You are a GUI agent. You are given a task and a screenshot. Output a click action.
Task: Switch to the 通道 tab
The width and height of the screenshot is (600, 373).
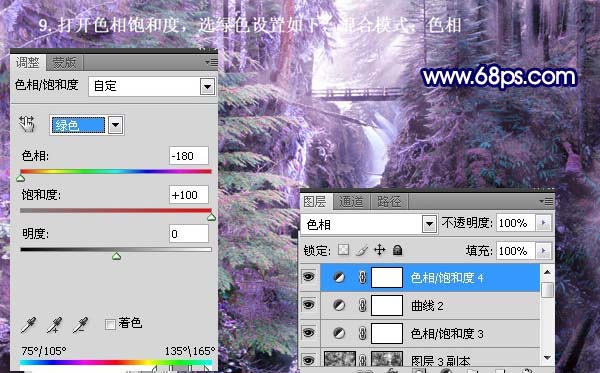click(x=351, y=201)
